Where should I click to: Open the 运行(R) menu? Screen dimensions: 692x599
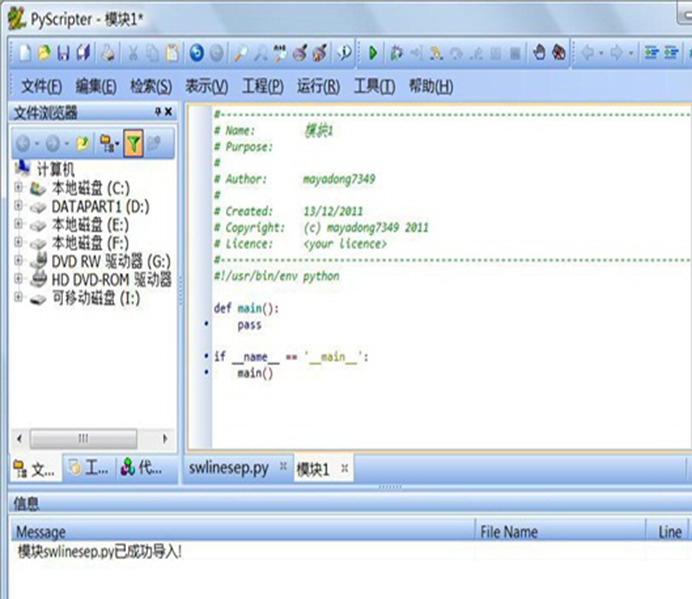[x=318, y=86]
